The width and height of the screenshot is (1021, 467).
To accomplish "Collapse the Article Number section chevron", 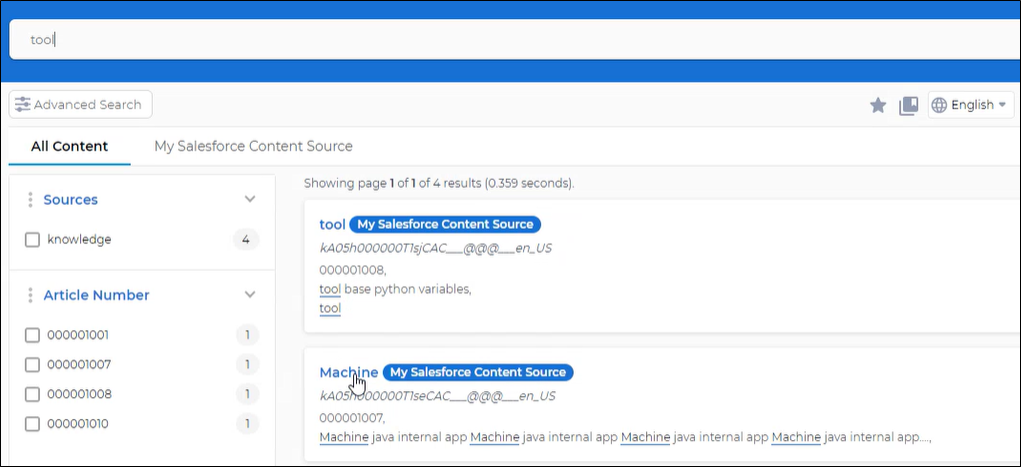I will (x=250, y=294).
